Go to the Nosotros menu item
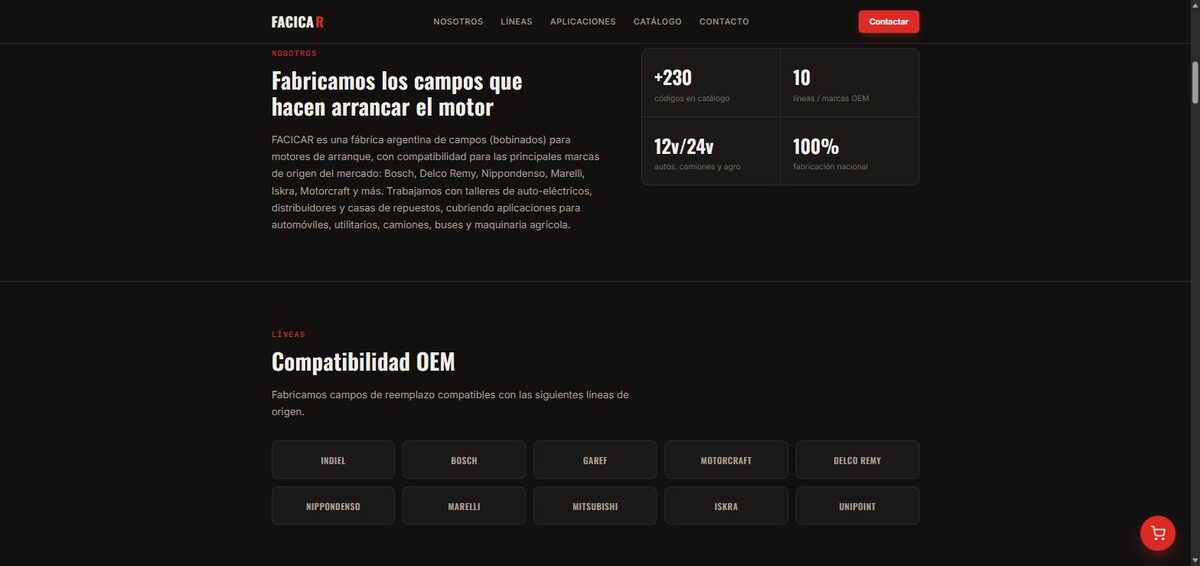This screenshot has width=1200, height=566. 458,22
